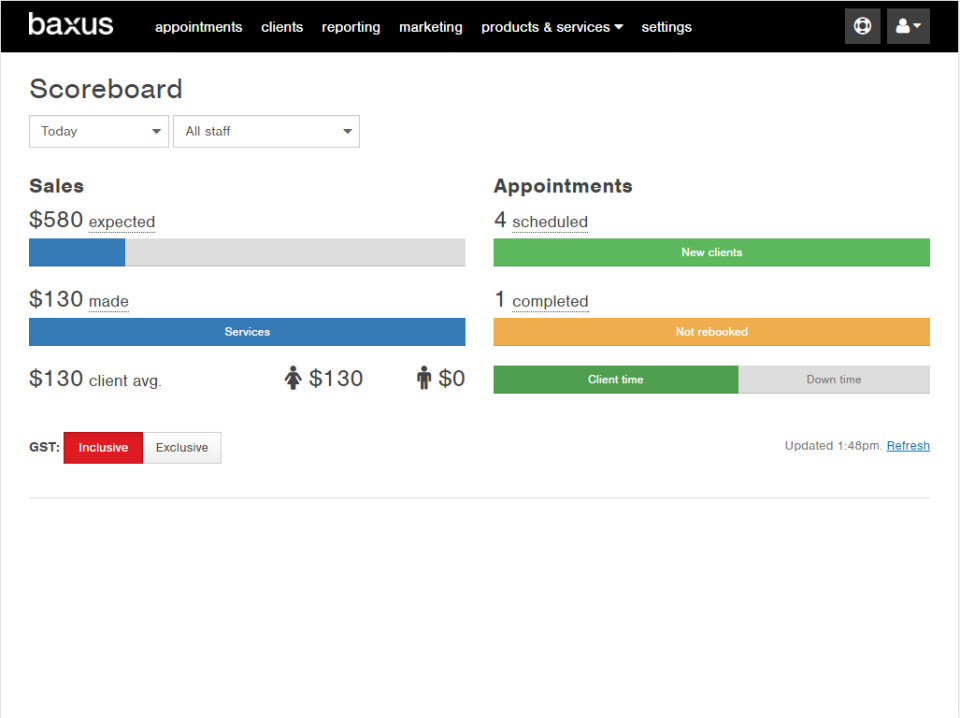Screen dimensions: 960x718
Task: Click the Client time bar segment
Action: point(615,379)
